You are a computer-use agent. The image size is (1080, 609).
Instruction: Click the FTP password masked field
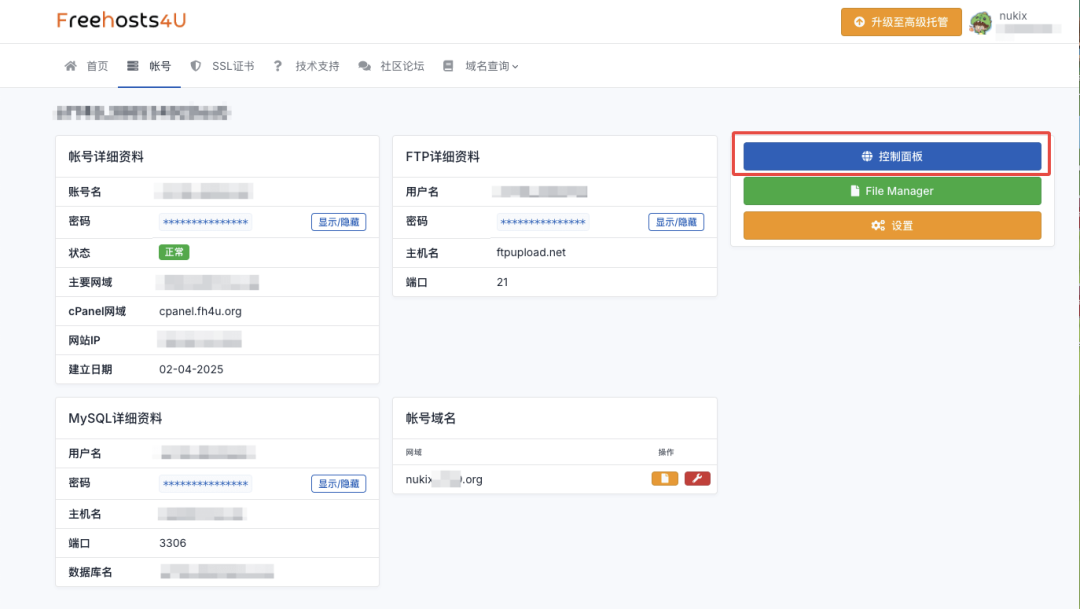tap(543, 222)
